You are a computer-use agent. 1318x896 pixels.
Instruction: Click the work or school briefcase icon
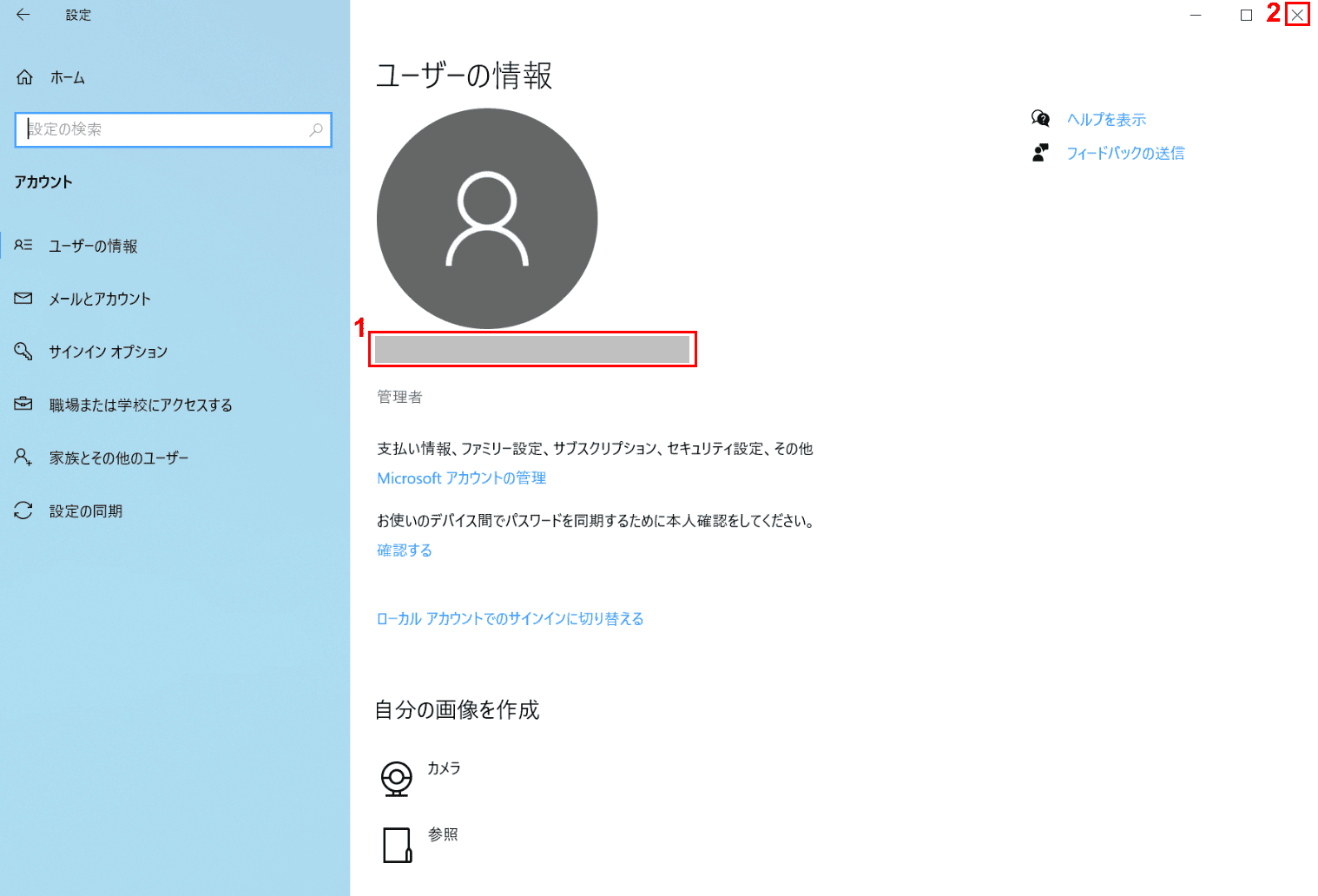click(x=23, y=405)
